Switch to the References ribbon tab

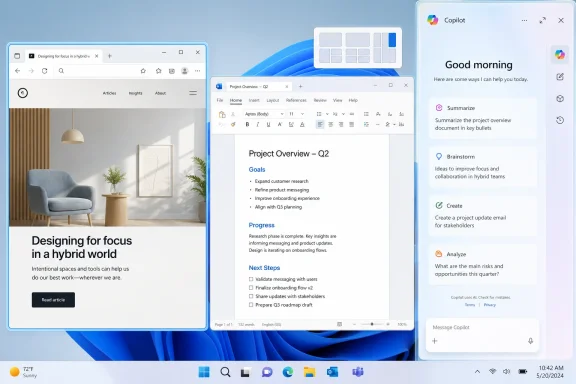(x=296, y=100)
